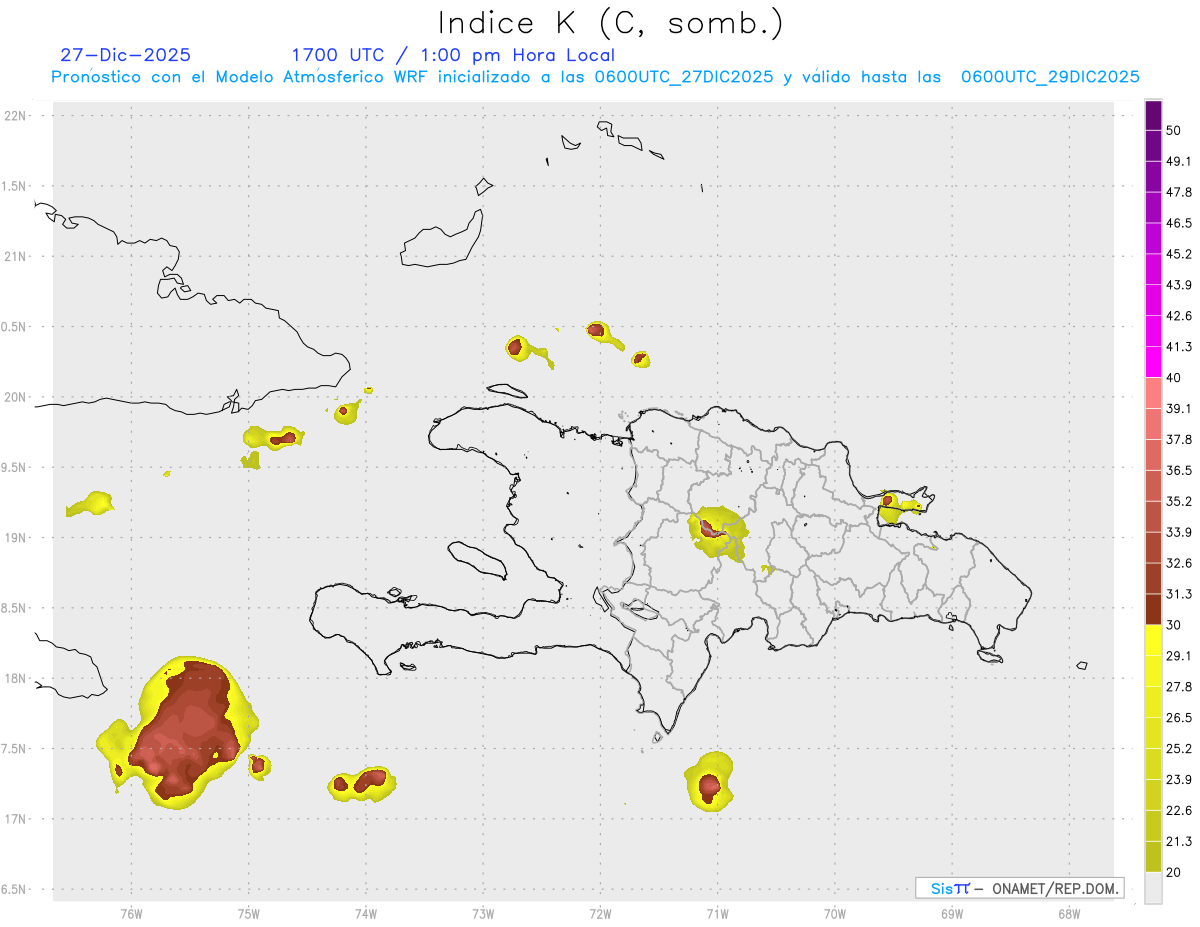Click the legend value '41.3'
The width and height of the screenshot is (1200, 927).
coord(1179,347)
